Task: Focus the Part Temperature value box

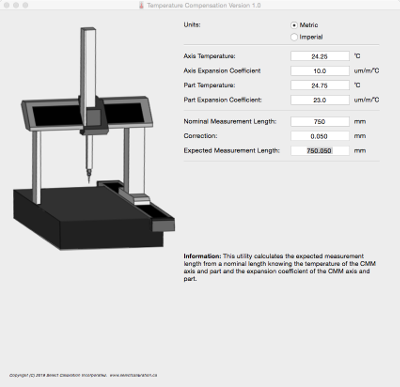Action: (320, 85)
